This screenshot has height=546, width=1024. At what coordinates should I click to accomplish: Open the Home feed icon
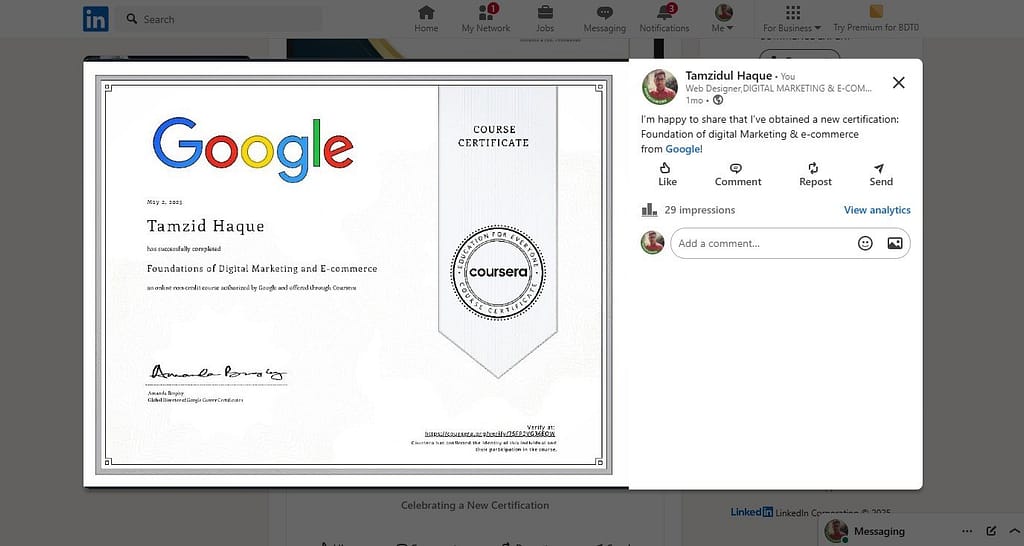pyautogui.click(x=426, y=18)
